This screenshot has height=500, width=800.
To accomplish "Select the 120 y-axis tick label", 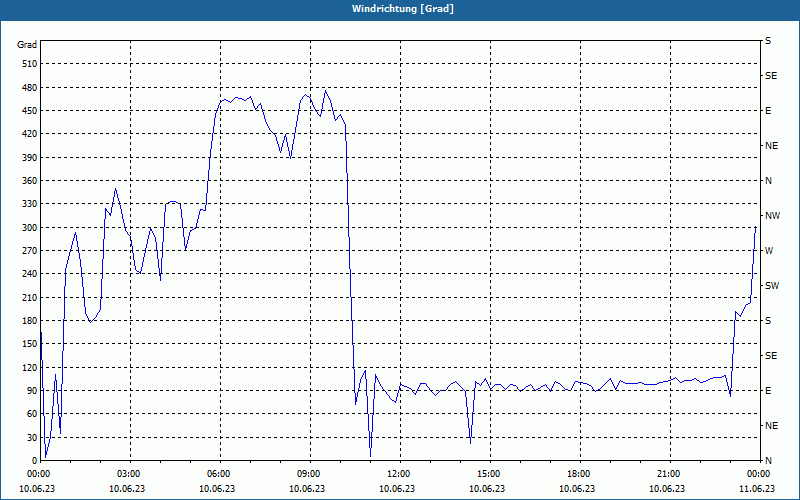I will pos(30,367).
